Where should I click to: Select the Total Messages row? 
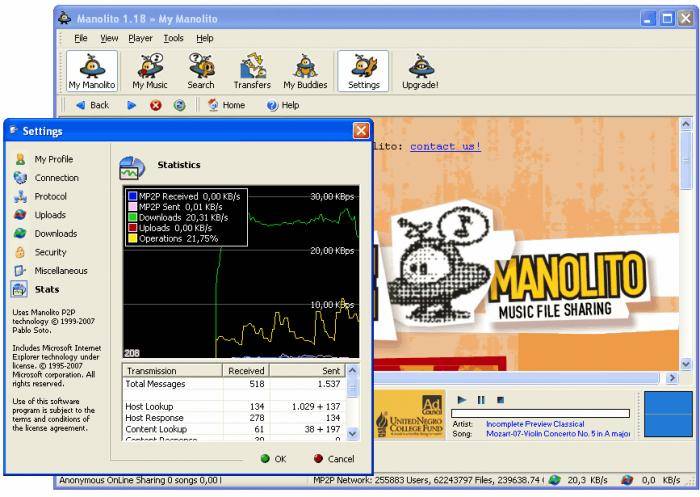pos(233,384)
